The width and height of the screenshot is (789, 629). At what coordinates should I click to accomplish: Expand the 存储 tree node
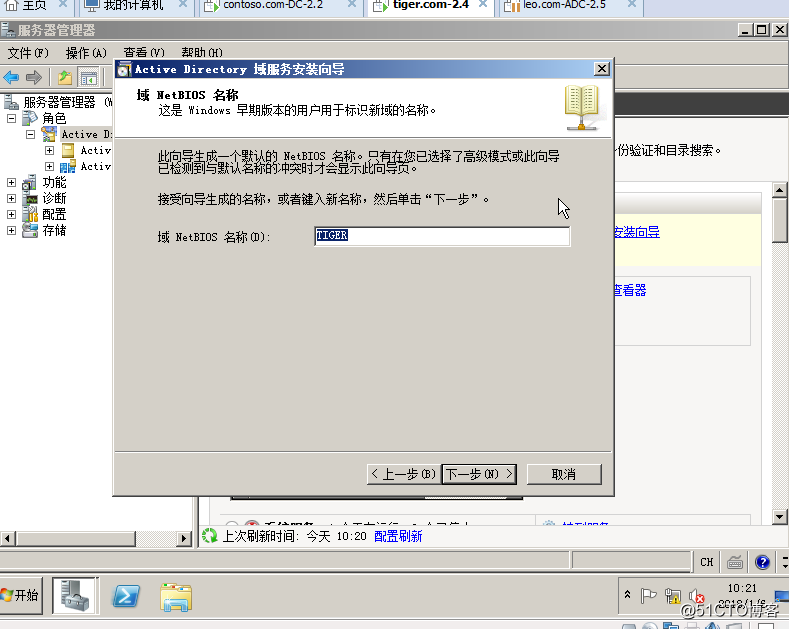pos(12,230)
